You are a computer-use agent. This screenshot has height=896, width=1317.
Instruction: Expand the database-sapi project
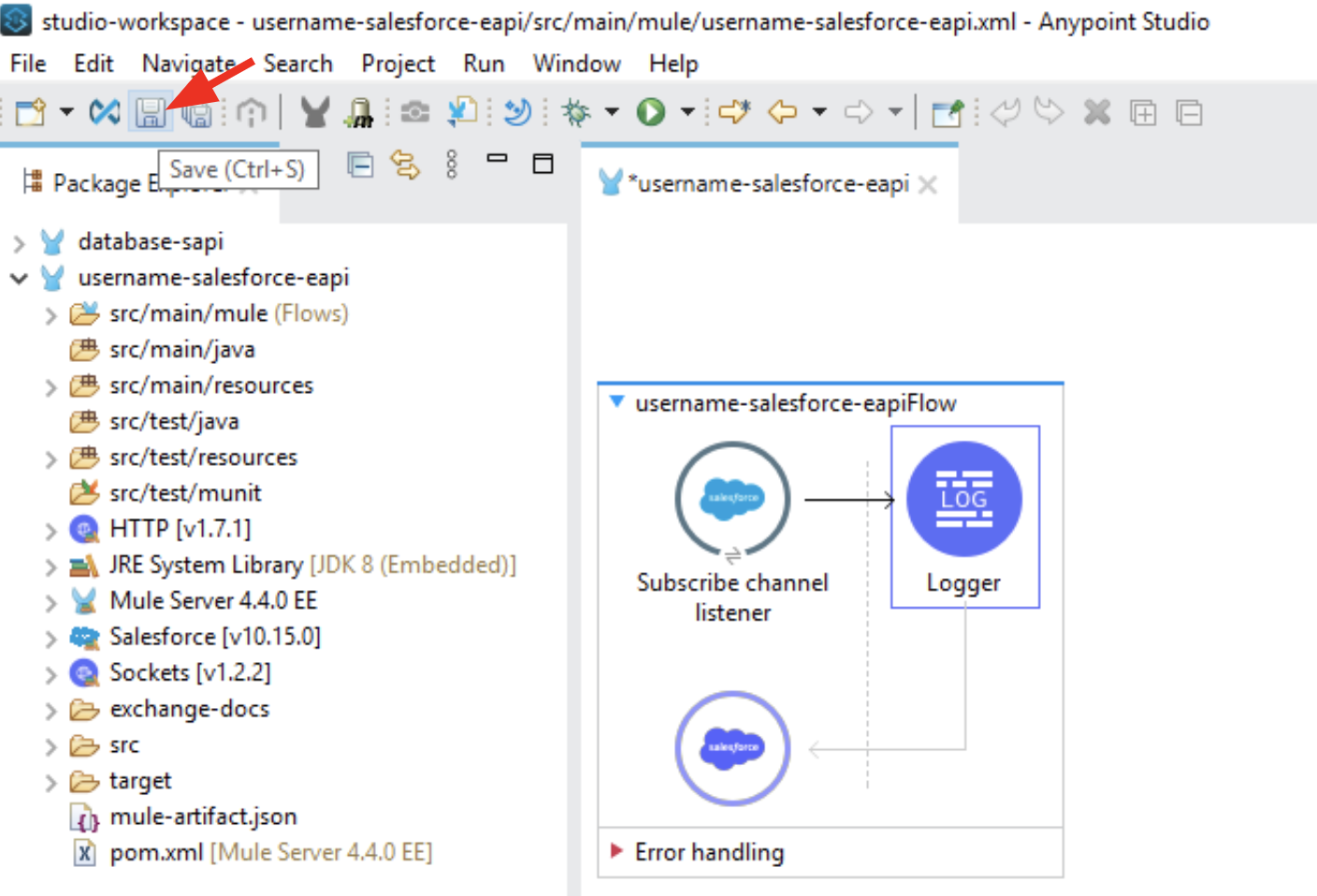[19, 243]
